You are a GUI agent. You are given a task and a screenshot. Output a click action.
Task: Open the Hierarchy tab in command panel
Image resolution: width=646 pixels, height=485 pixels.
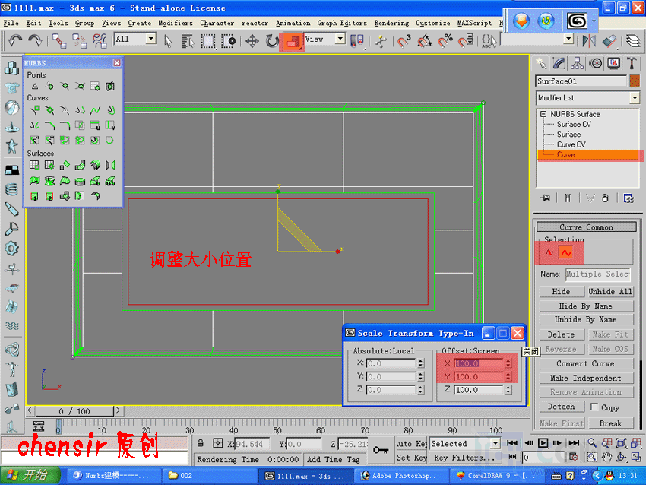pyautogui.click(x=577, y=63)
